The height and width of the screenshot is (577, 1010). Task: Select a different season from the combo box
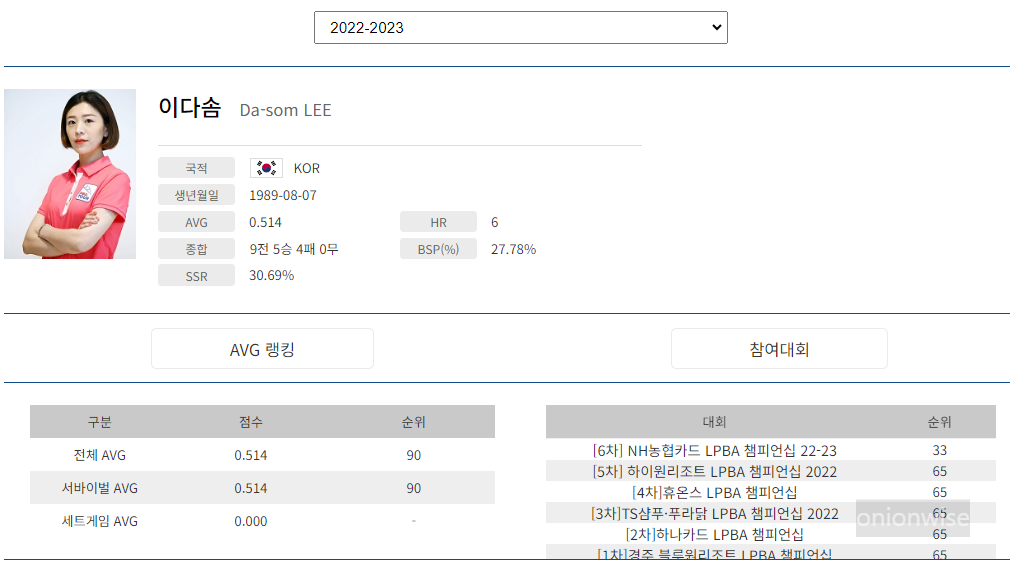pos(520,27)
